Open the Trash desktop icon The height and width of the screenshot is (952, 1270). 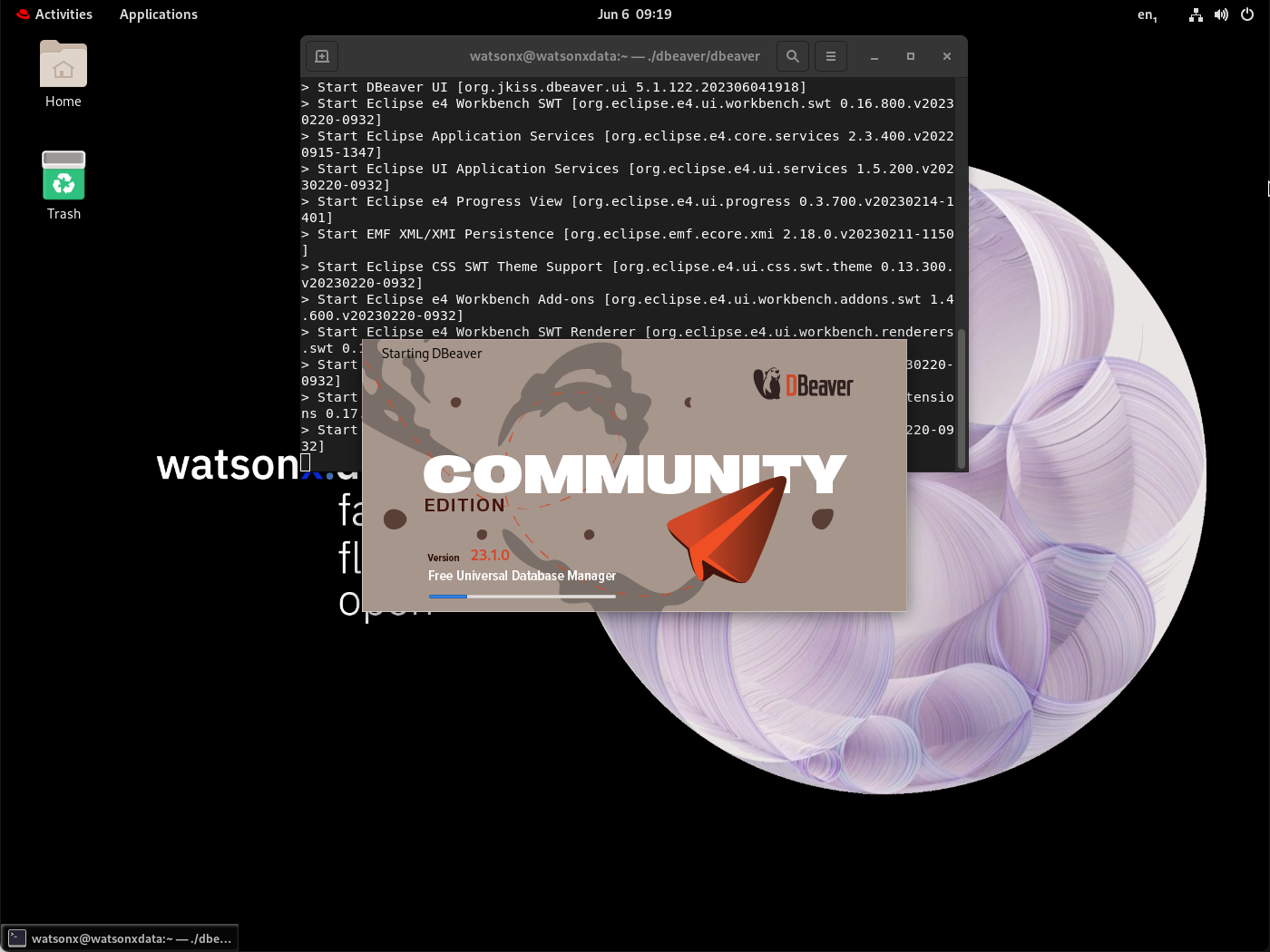(x=63, y=186)
